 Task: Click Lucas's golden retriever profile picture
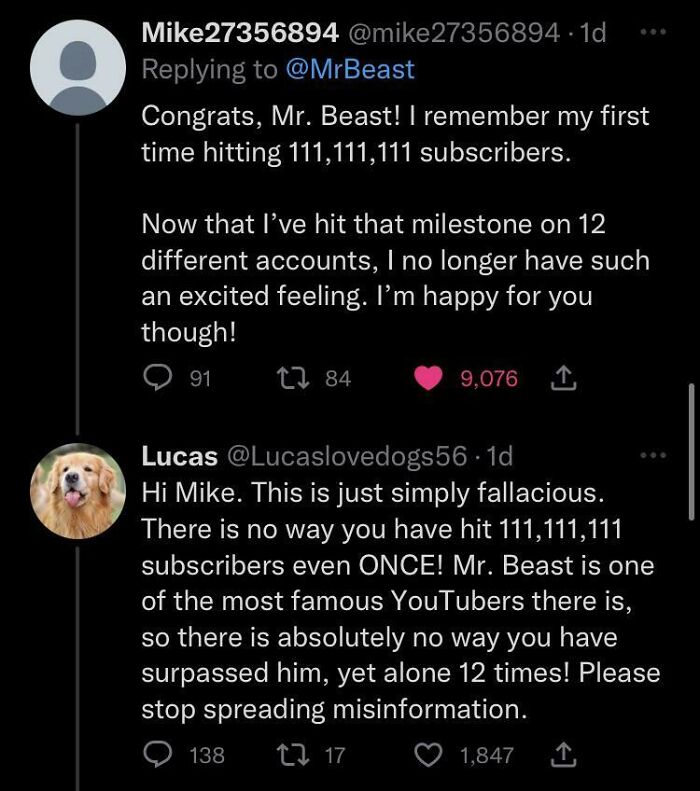point(78,490)
